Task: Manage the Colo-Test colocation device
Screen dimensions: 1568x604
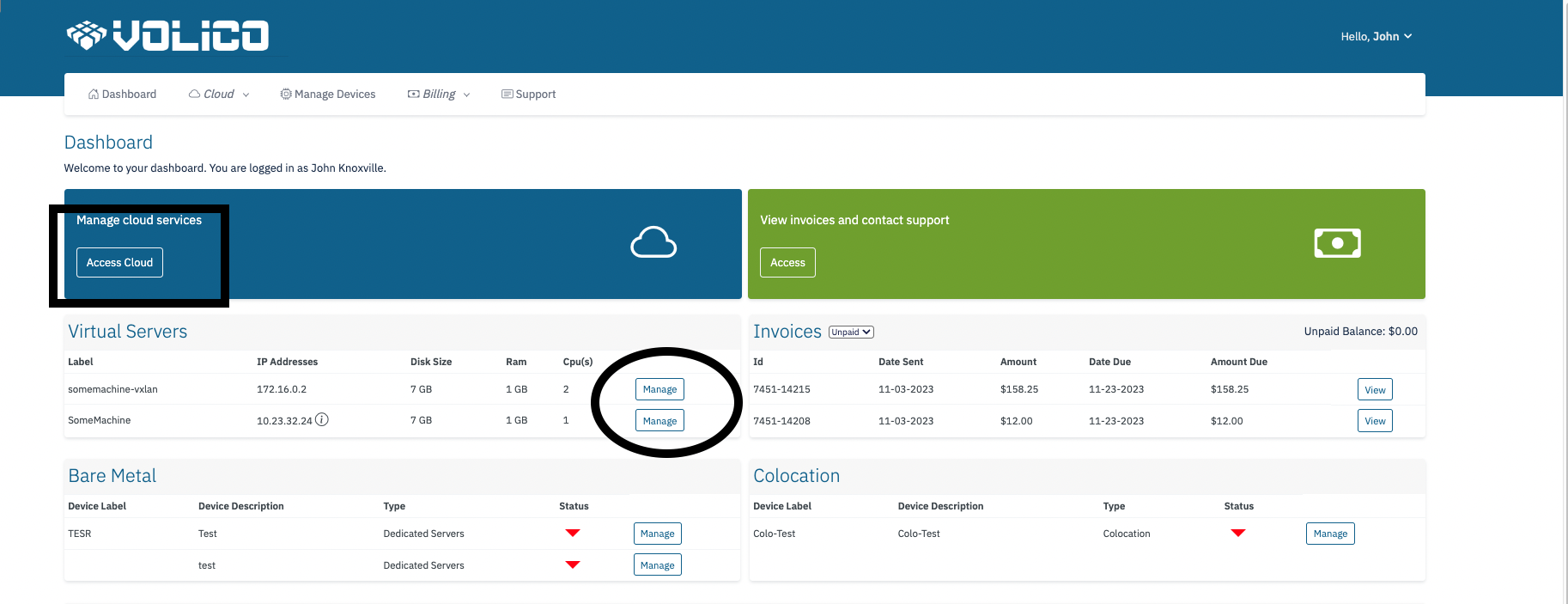Action: tap(1330, 534)
